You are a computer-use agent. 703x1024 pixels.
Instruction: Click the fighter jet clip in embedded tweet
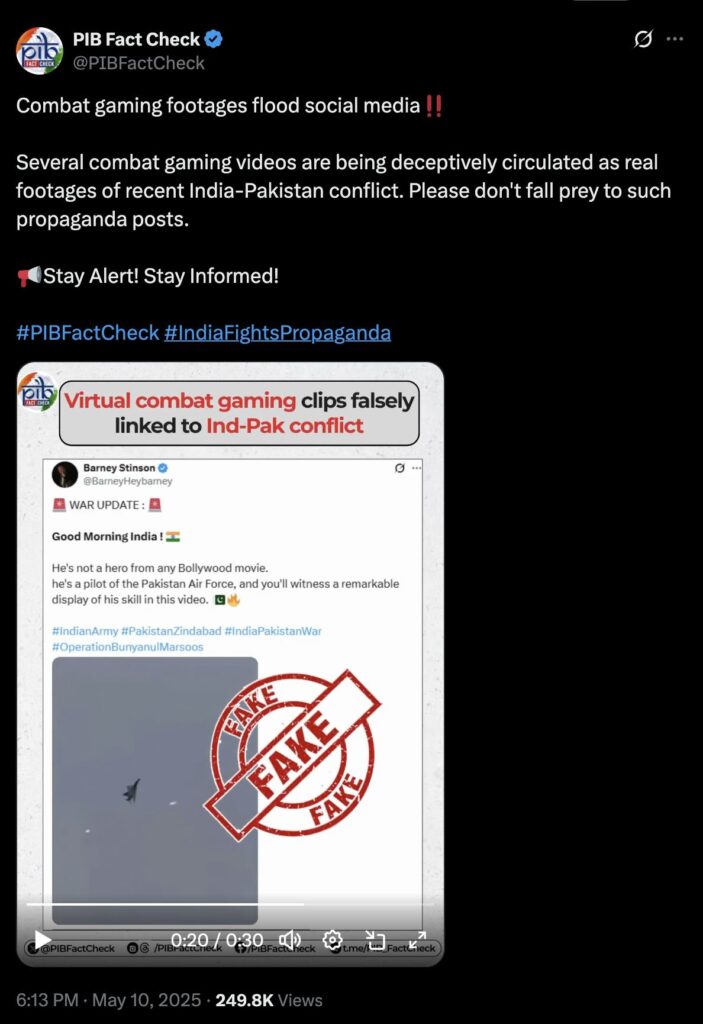[x=155, y=790]
